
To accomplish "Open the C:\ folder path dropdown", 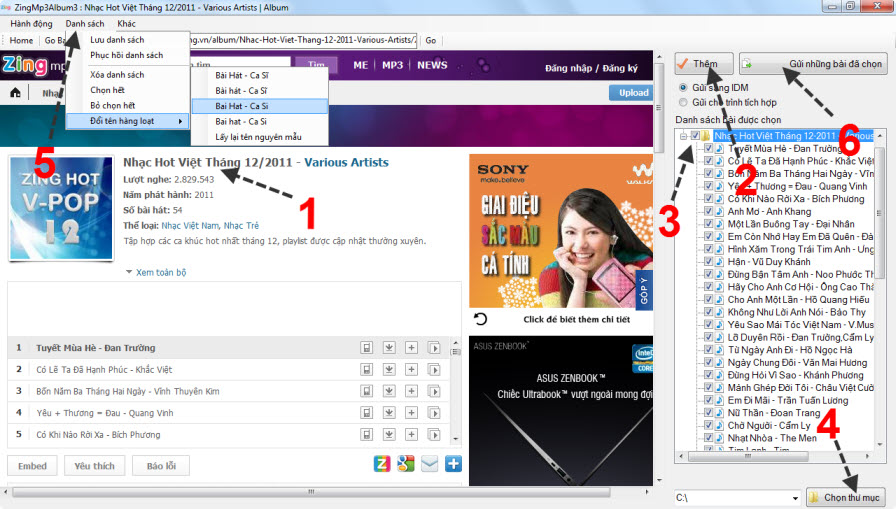I will (794, 498).
